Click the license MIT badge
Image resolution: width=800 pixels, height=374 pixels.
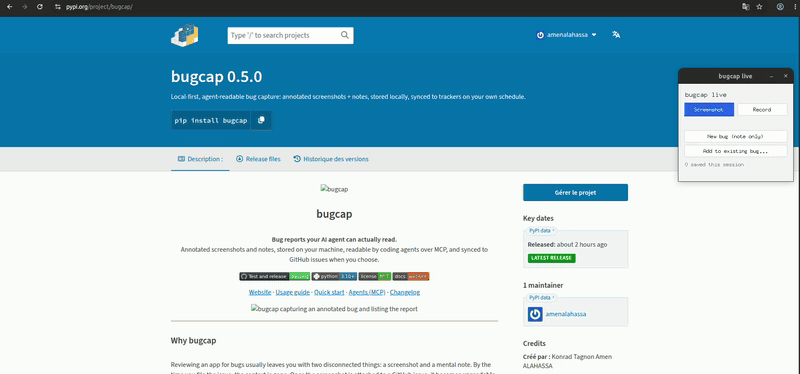point(375,277)
